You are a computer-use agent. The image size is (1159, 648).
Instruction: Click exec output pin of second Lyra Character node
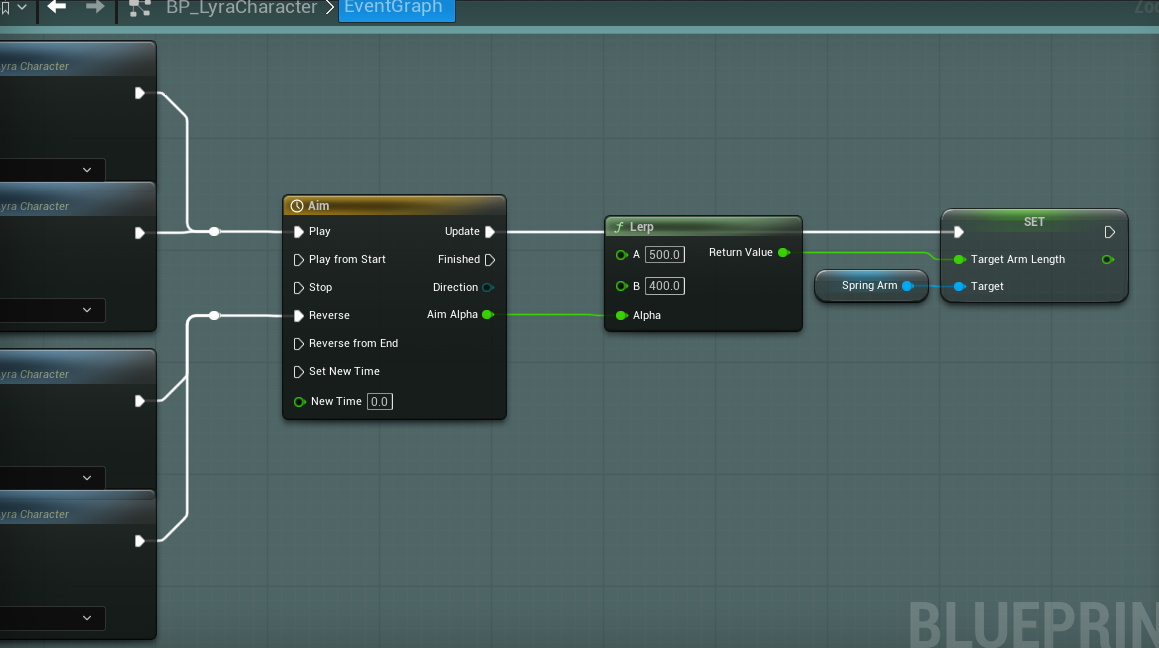point(140,233)
